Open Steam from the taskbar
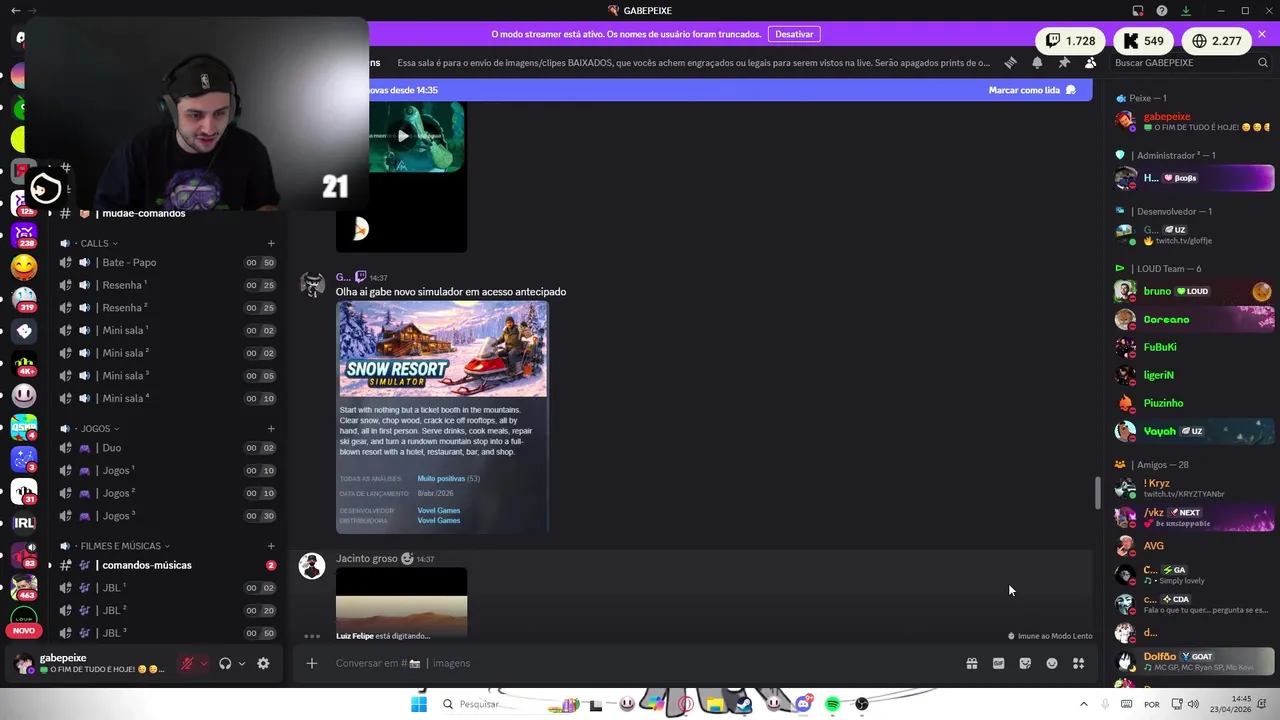Screen dimensions: 1280x720 (x=744, y=704)
